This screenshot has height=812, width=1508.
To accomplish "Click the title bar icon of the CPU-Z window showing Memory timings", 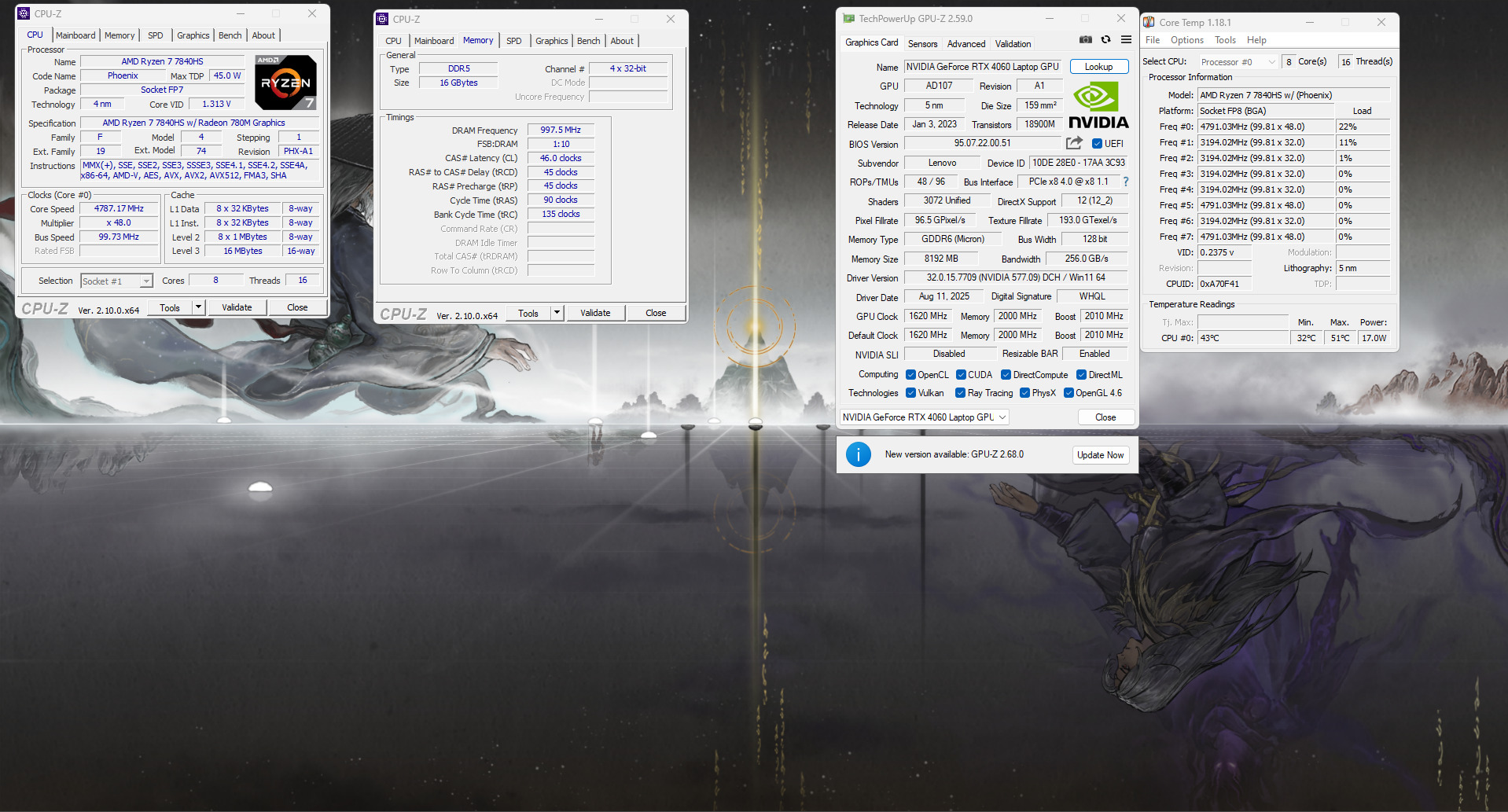I will coord(382,19).
